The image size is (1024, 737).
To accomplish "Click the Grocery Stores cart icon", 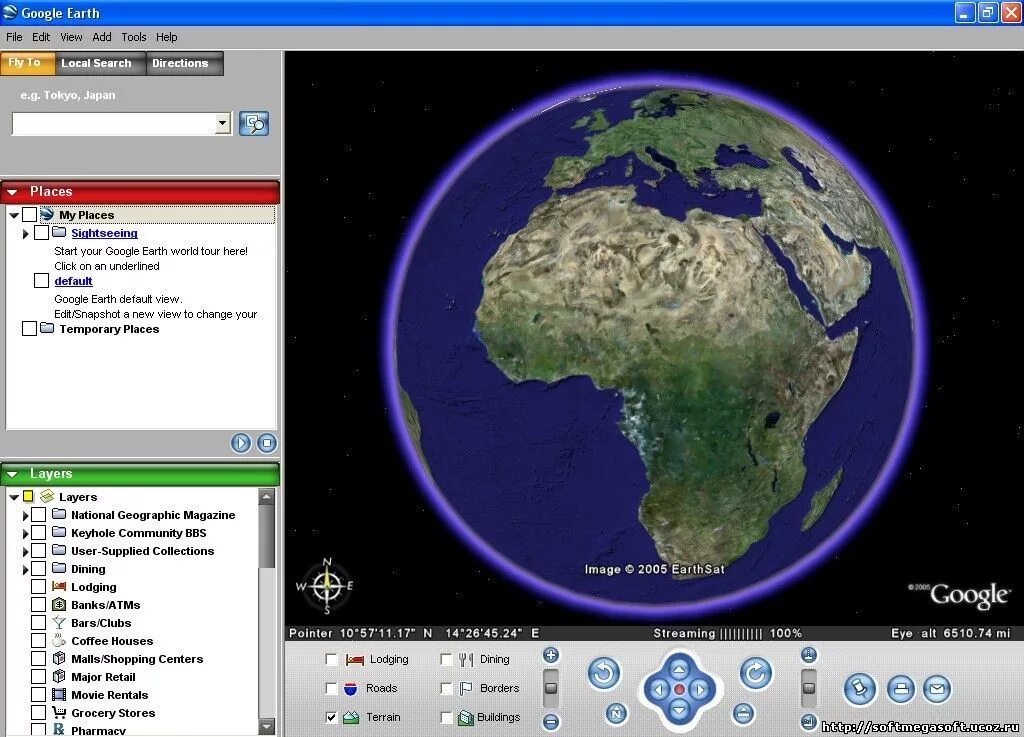I will coord(59,713).
